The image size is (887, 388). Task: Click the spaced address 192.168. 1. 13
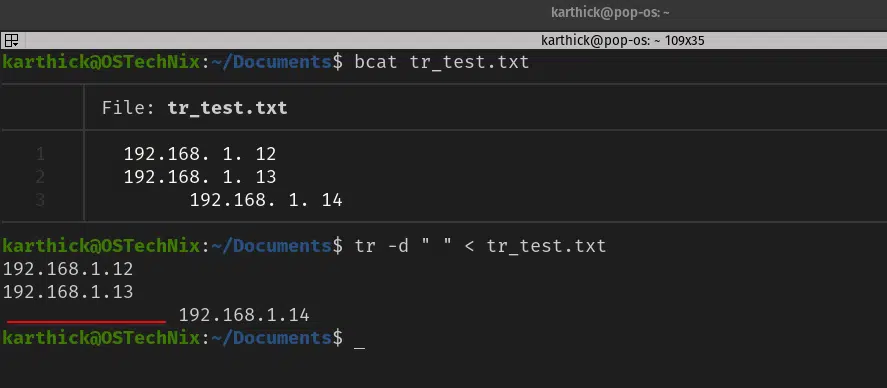pos(200,177)
